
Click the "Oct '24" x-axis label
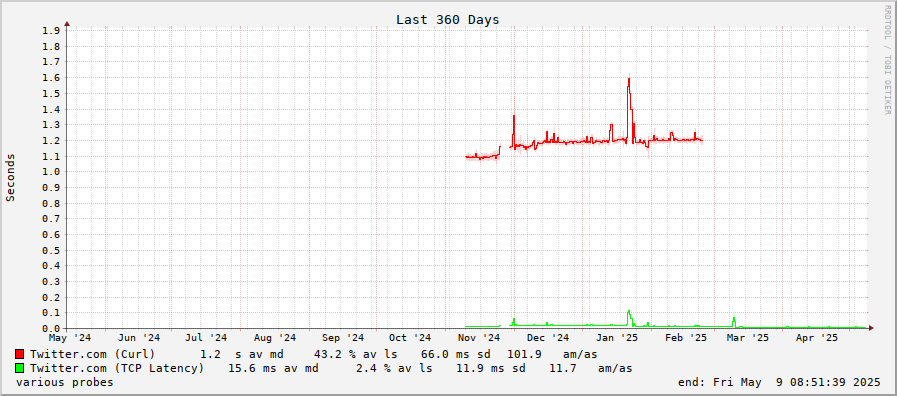(x=410, y=338)
